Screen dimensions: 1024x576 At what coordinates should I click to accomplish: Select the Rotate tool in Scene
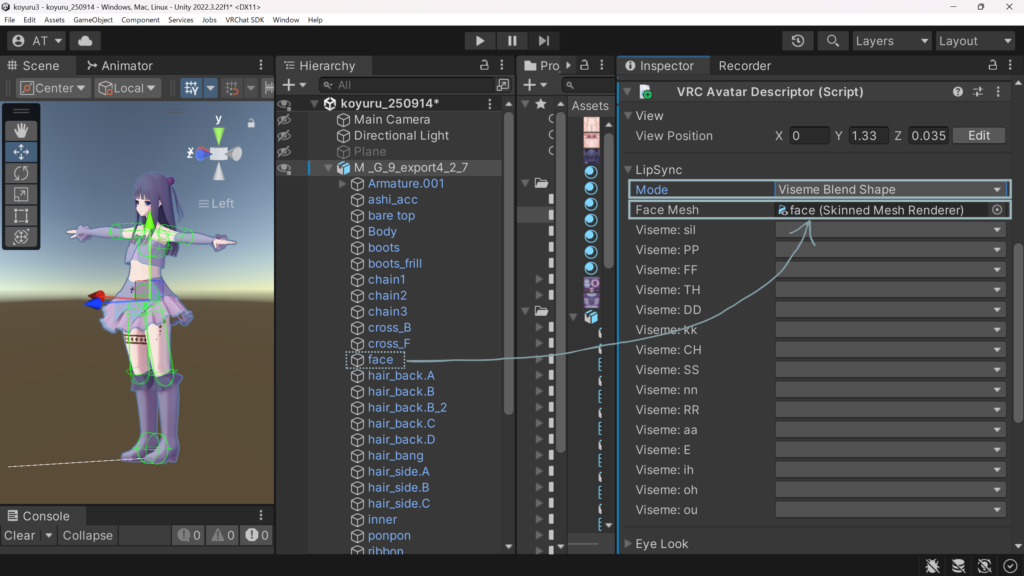click(21, 173)
